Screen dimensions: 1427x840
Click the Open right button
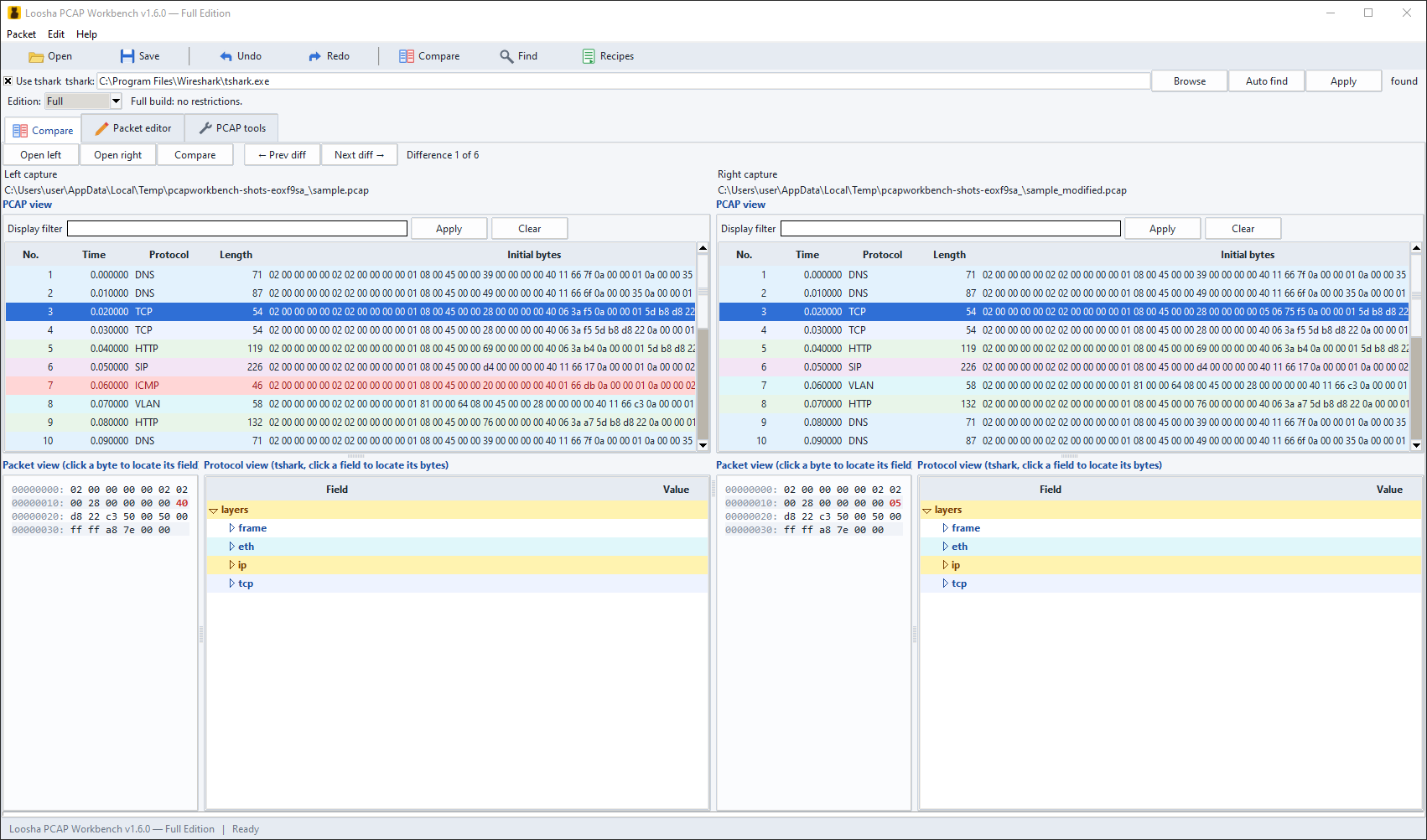[118, 155]
